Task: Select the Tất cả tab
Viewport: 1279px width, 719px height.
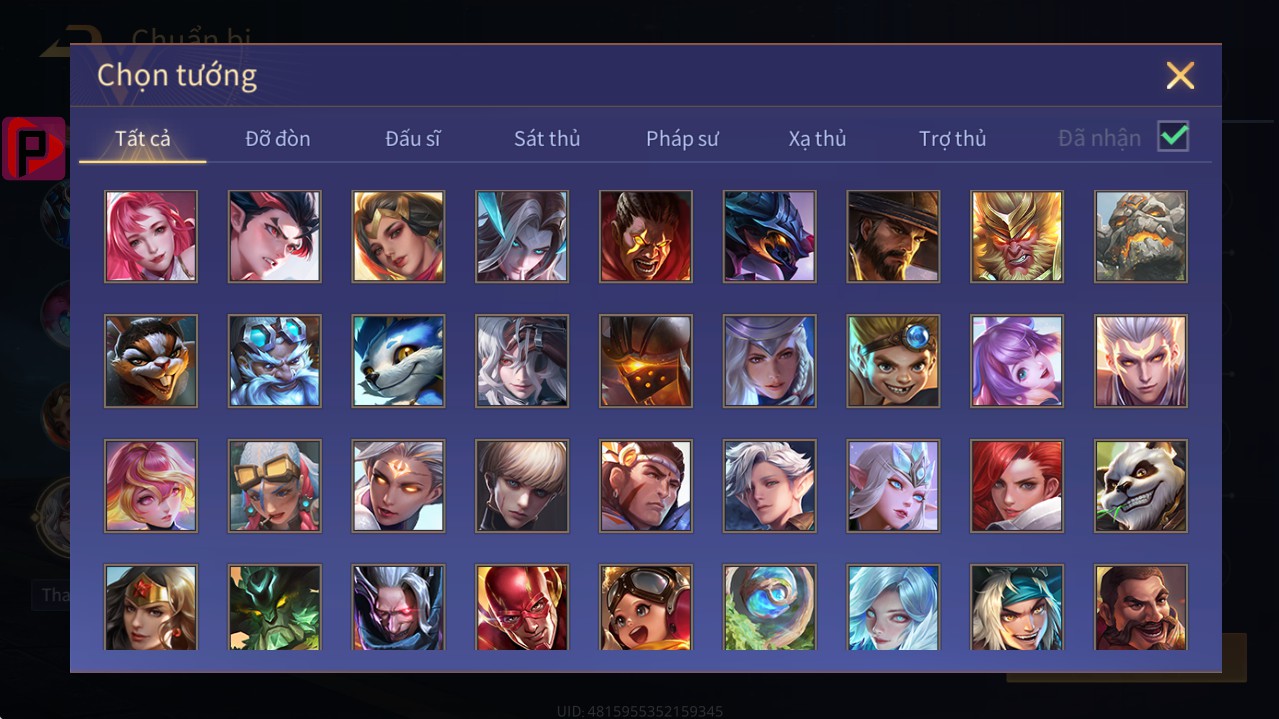Action: tap(143, 139)
